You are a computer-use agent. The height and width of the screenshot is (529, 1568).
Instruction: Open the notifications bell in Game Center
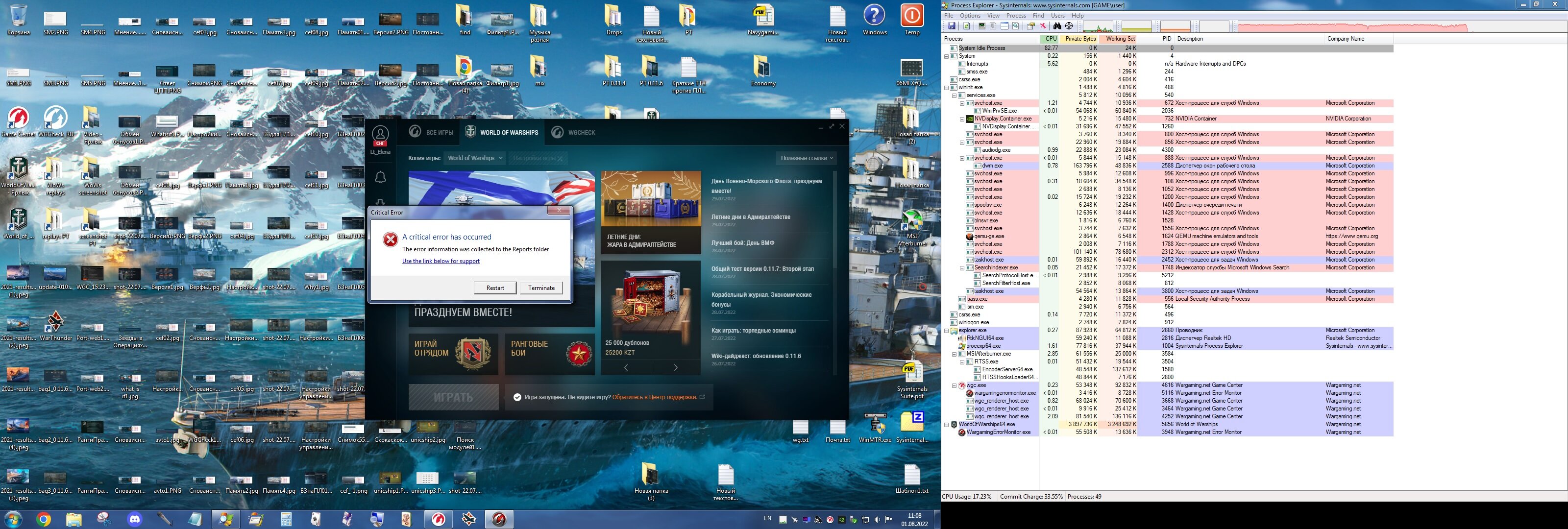coord(380,177)
